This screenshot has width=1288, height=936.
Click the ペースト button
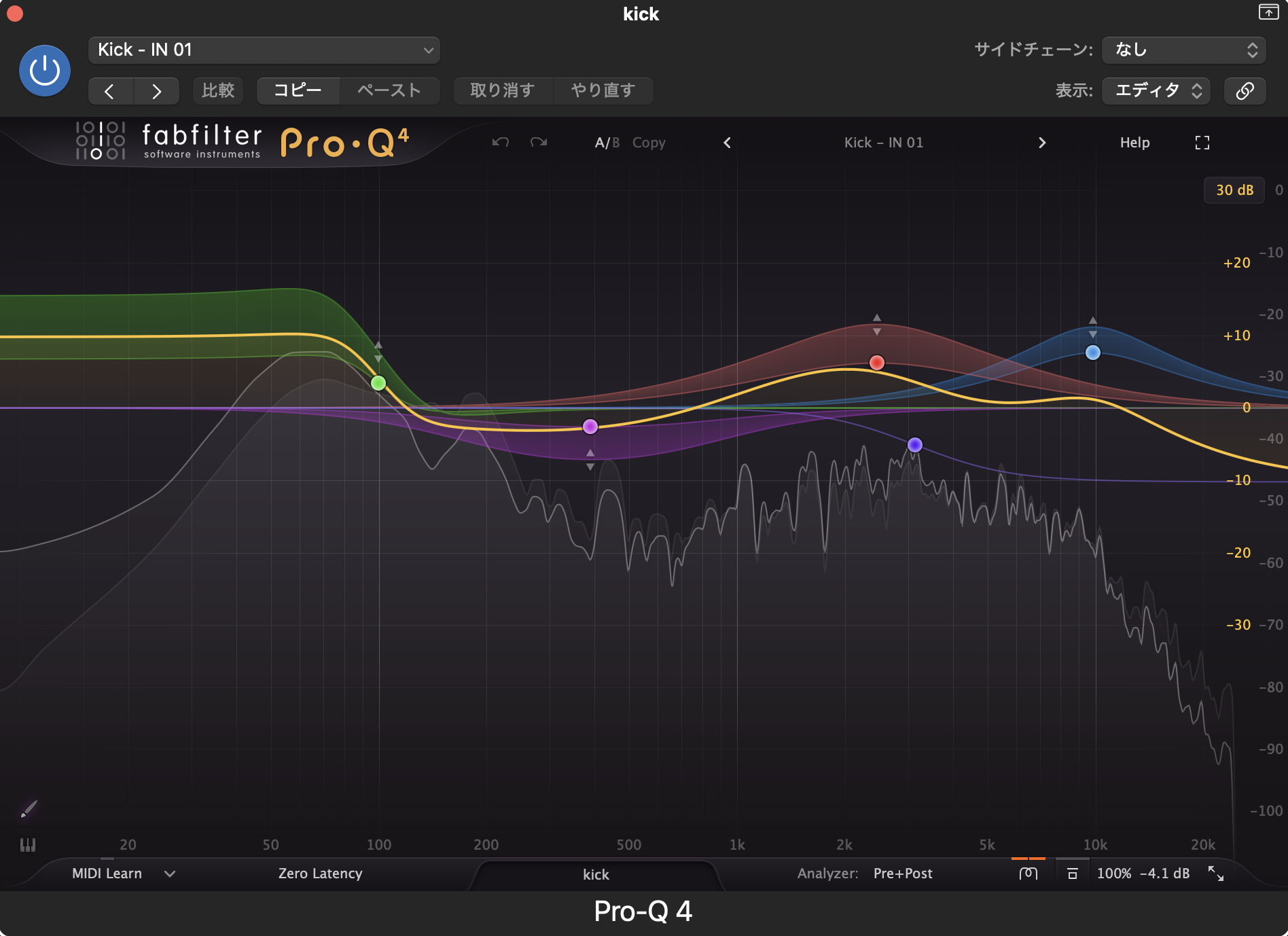click(389, 91)
